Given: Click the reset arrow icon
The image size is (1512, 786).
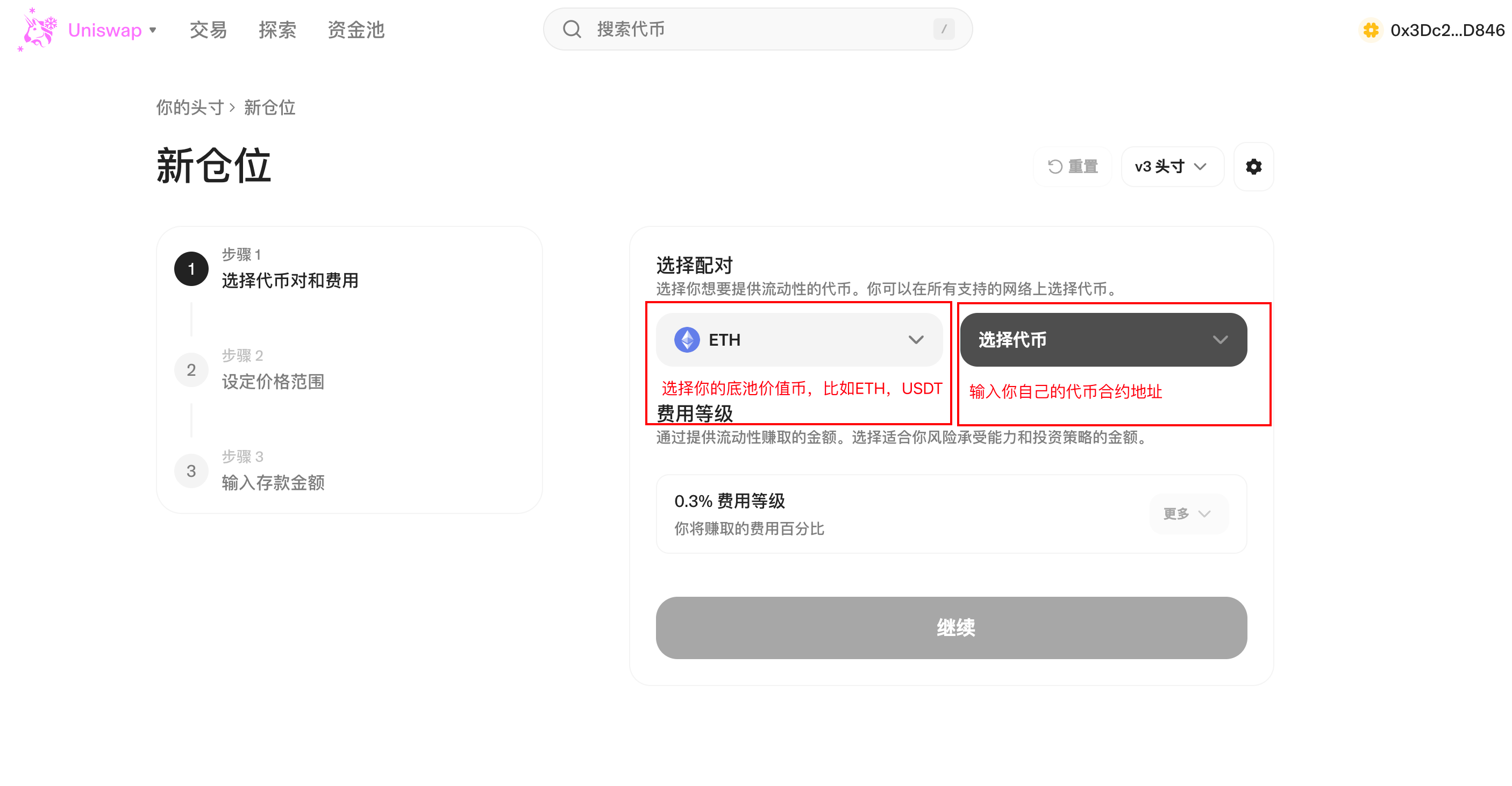Looking at the screenshot, I should click(x=1055, y=167).
